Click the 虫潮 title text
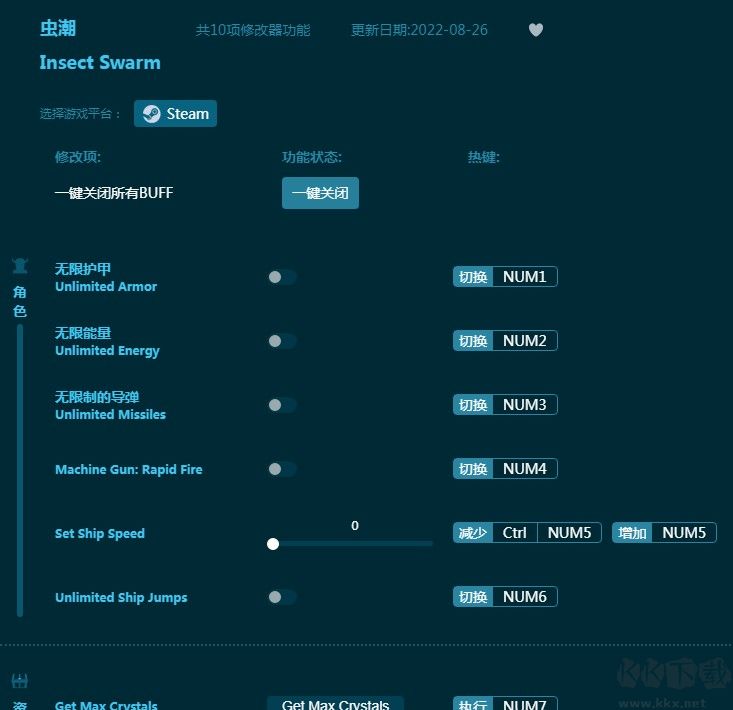The height and width of the screenshot is (710, 733). [x=58, y=29]
